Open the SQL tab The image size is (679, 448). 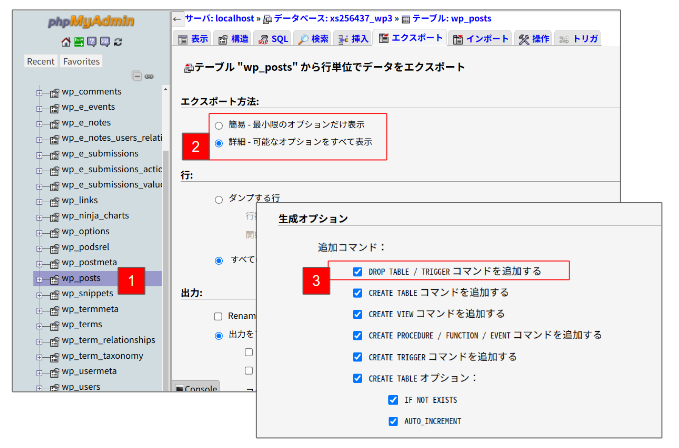click(x=274, y=39)
